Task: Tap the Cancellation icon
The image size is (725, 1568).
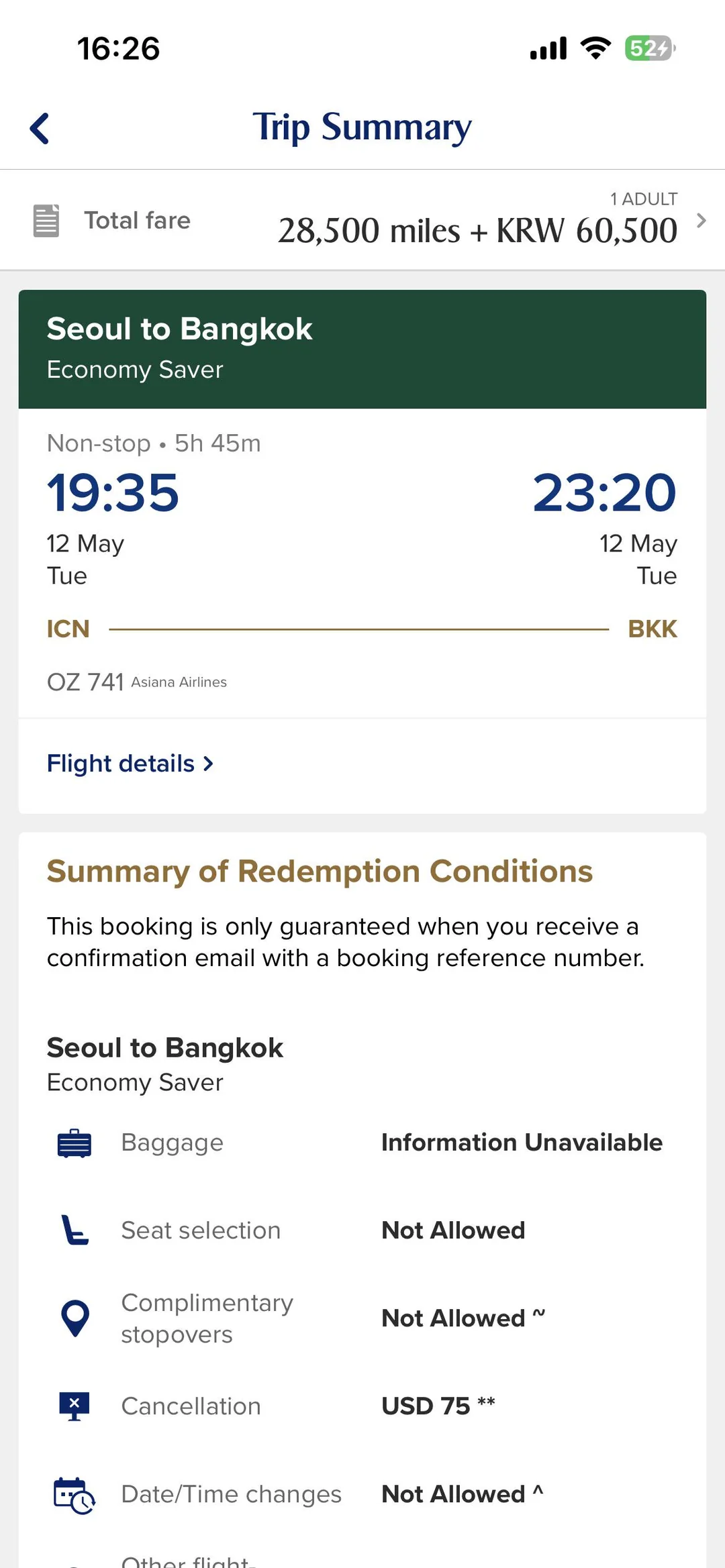Action: (75, 1406)
